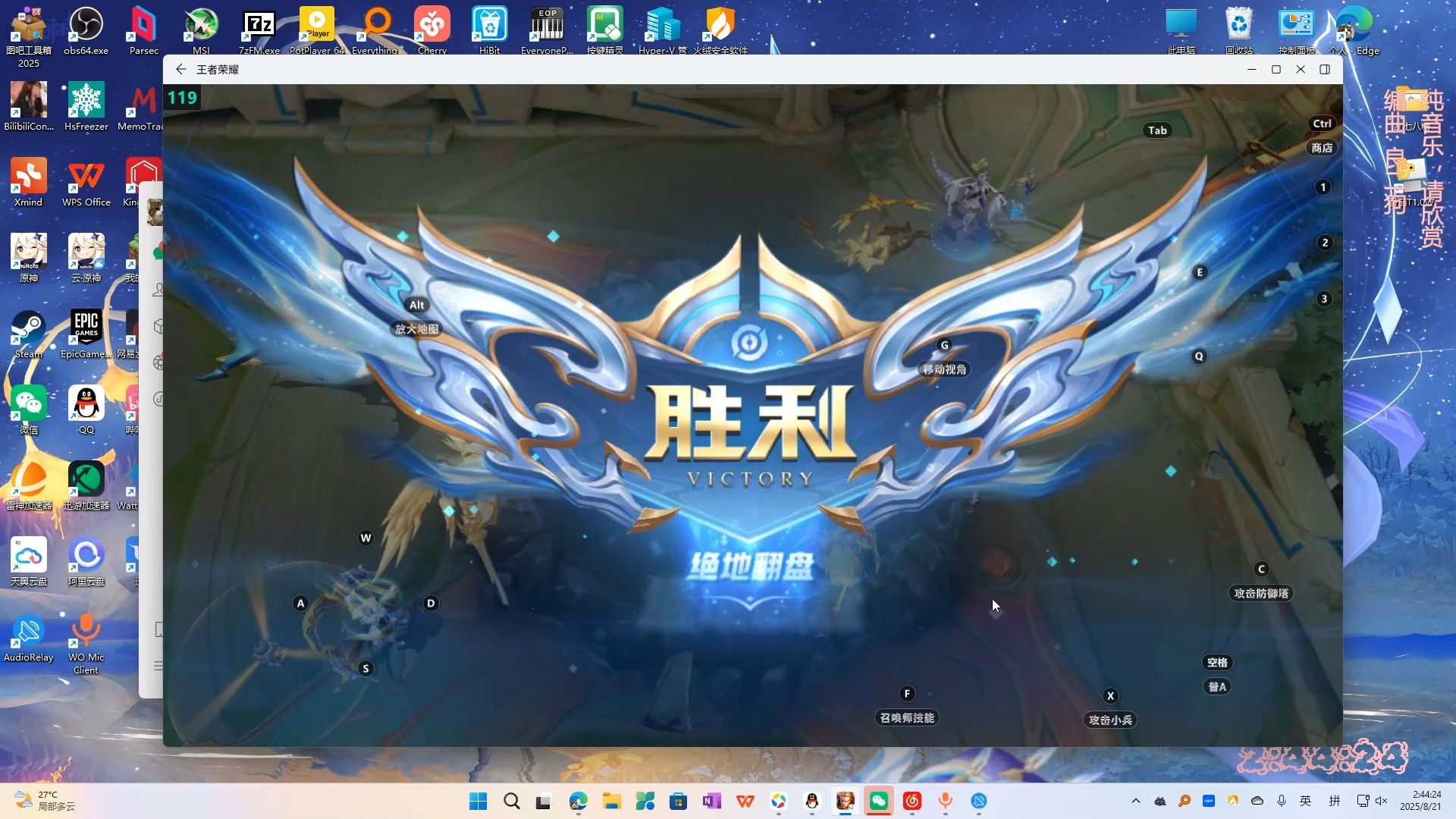Screen dimensions: 1456x819
Task: Open the 商店 shop key label
Action: point(1322,148)
